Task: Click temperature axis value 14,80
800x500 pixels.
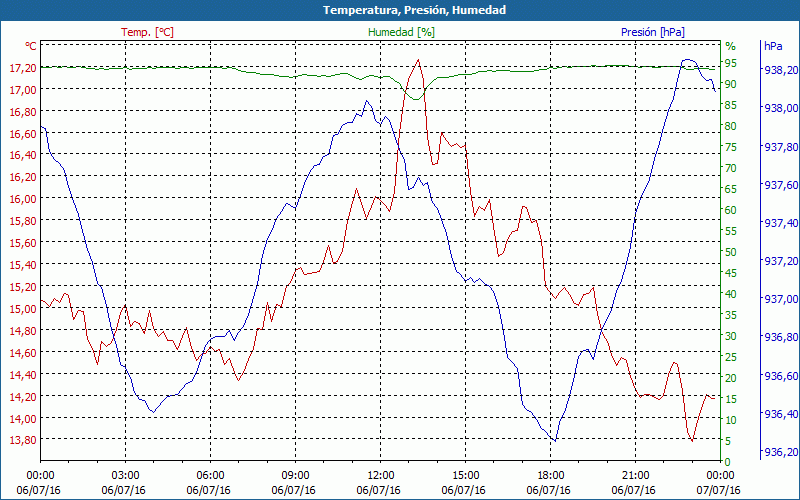Action: (23, 331)
